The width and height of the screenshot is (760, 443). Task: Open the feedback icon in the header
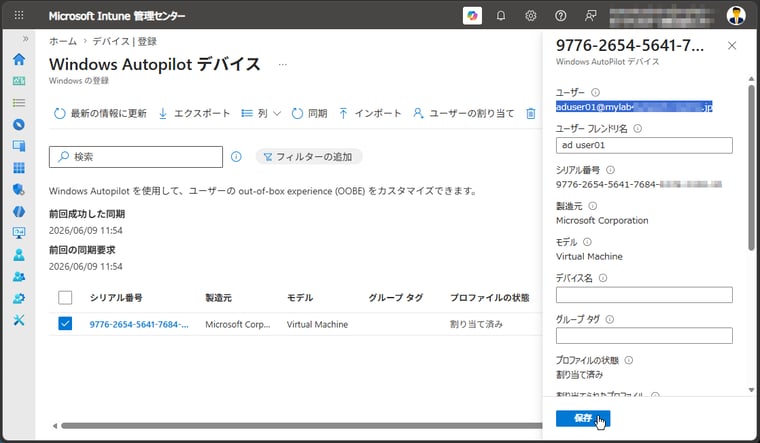(x=590, y=16)
